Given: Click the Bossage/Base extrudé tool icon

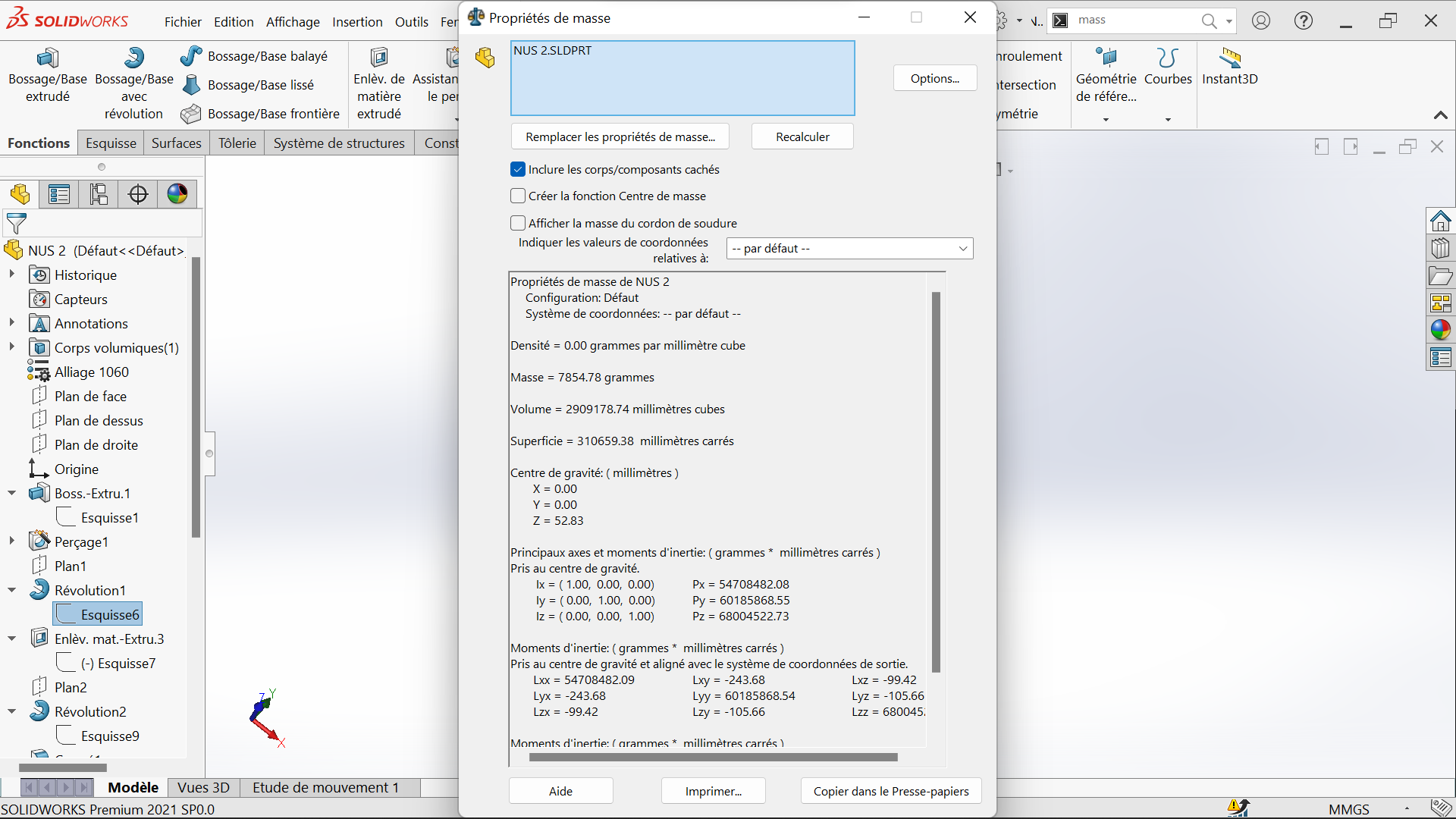Looking at the screenshot, I should [x=47, y=58].
